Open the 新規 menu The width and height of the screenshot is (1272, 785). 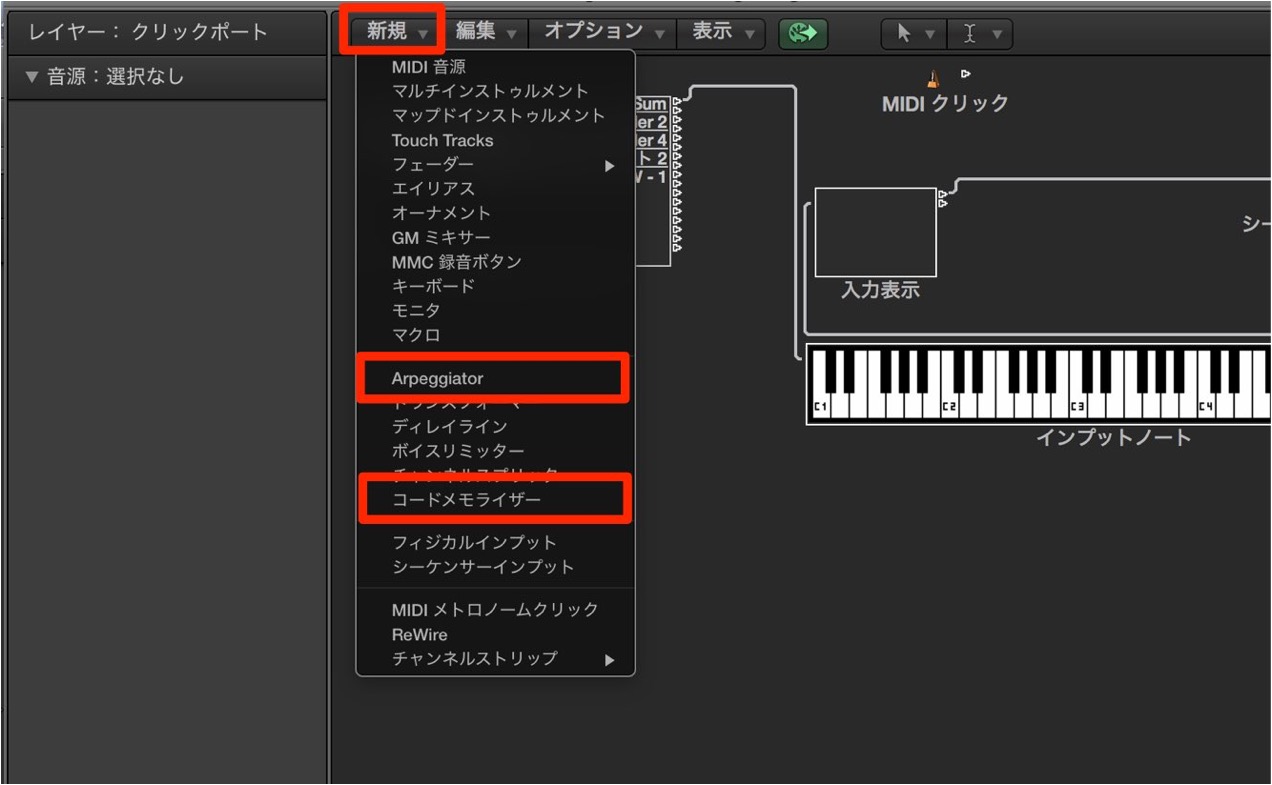396,32
